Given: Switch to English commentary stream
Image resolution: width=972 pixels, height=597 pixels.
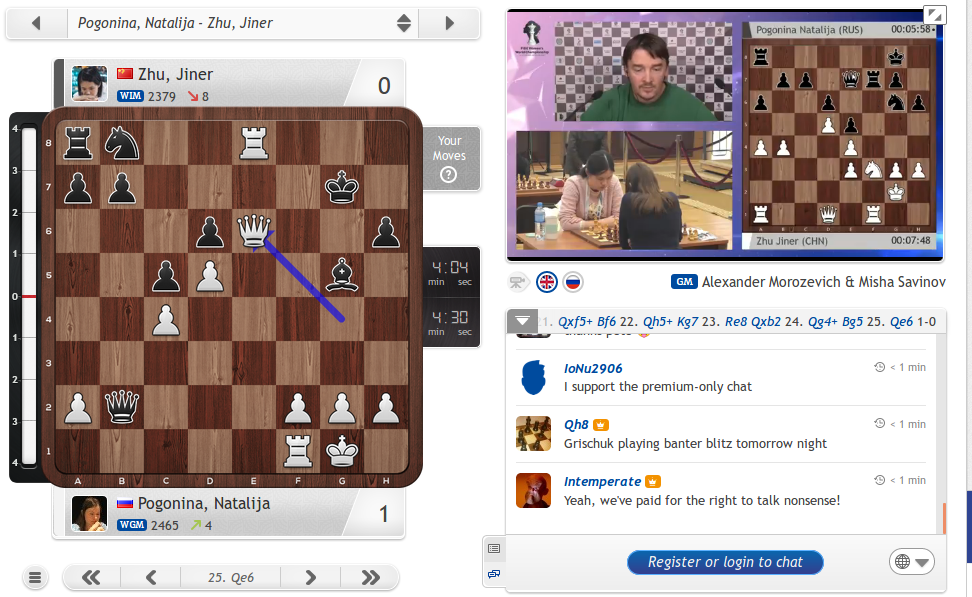Looking at the screenshot, I should (x=547, y=282).
